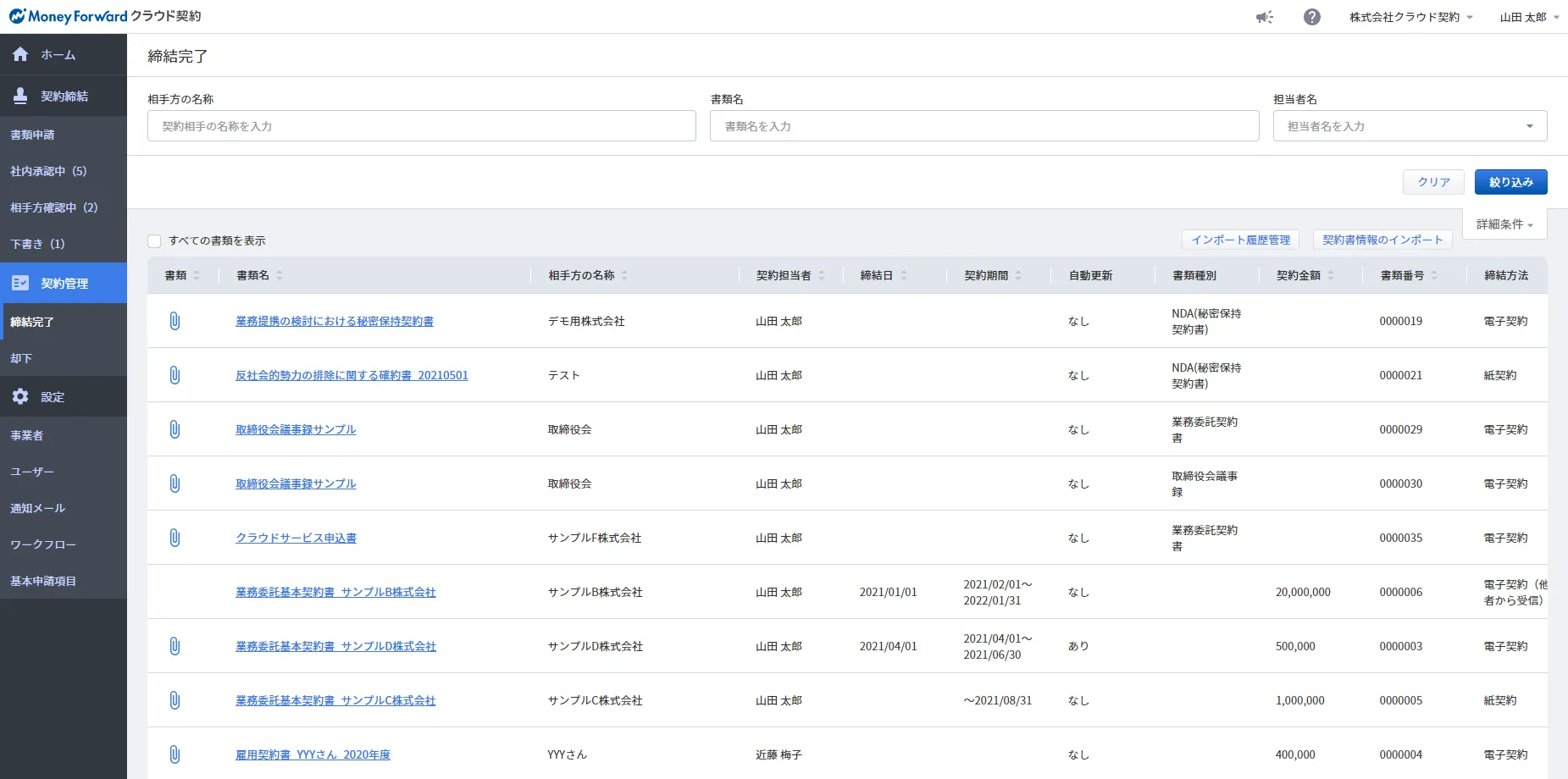This screenshot has height=779, width=1568.
Task: Open the attachment clip for 反社会的勢力の排除に関する確約書
Action: 175,375
